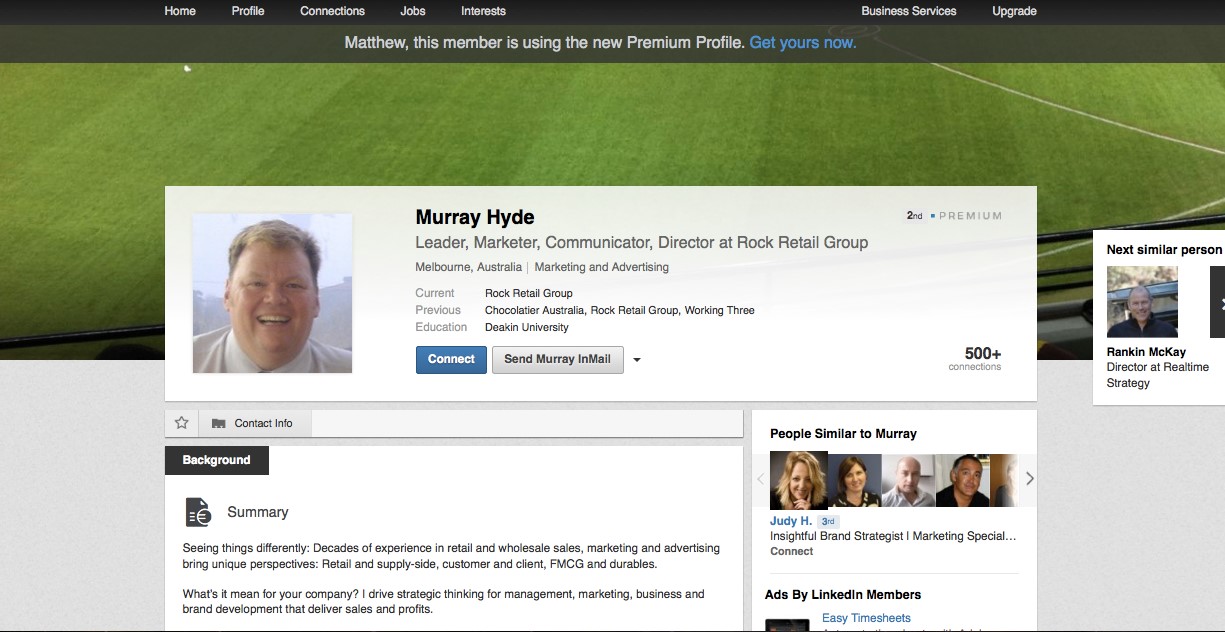Open the Jobs menu item
Viewport: 1225px width, 632px height.
point(413,11)
